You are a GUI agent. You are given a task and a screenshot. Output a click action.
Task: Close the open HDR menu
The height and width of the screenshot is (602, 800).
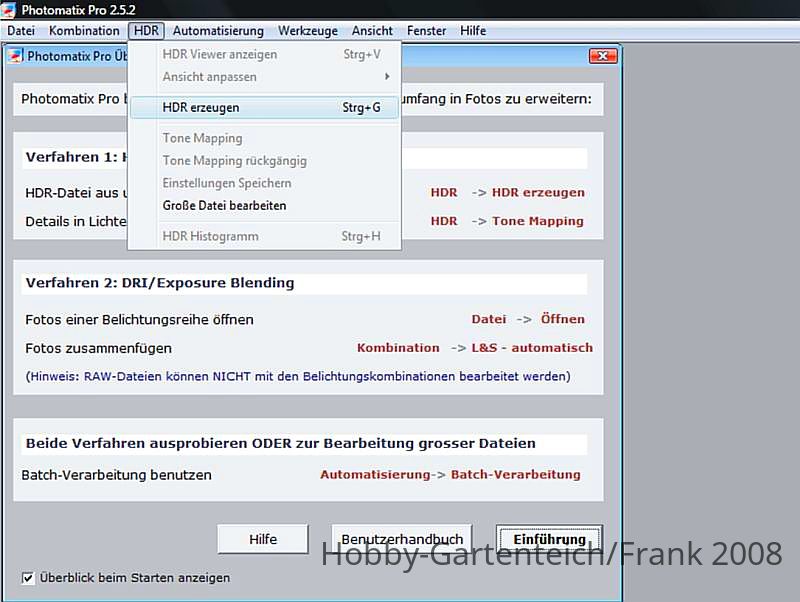146,31
